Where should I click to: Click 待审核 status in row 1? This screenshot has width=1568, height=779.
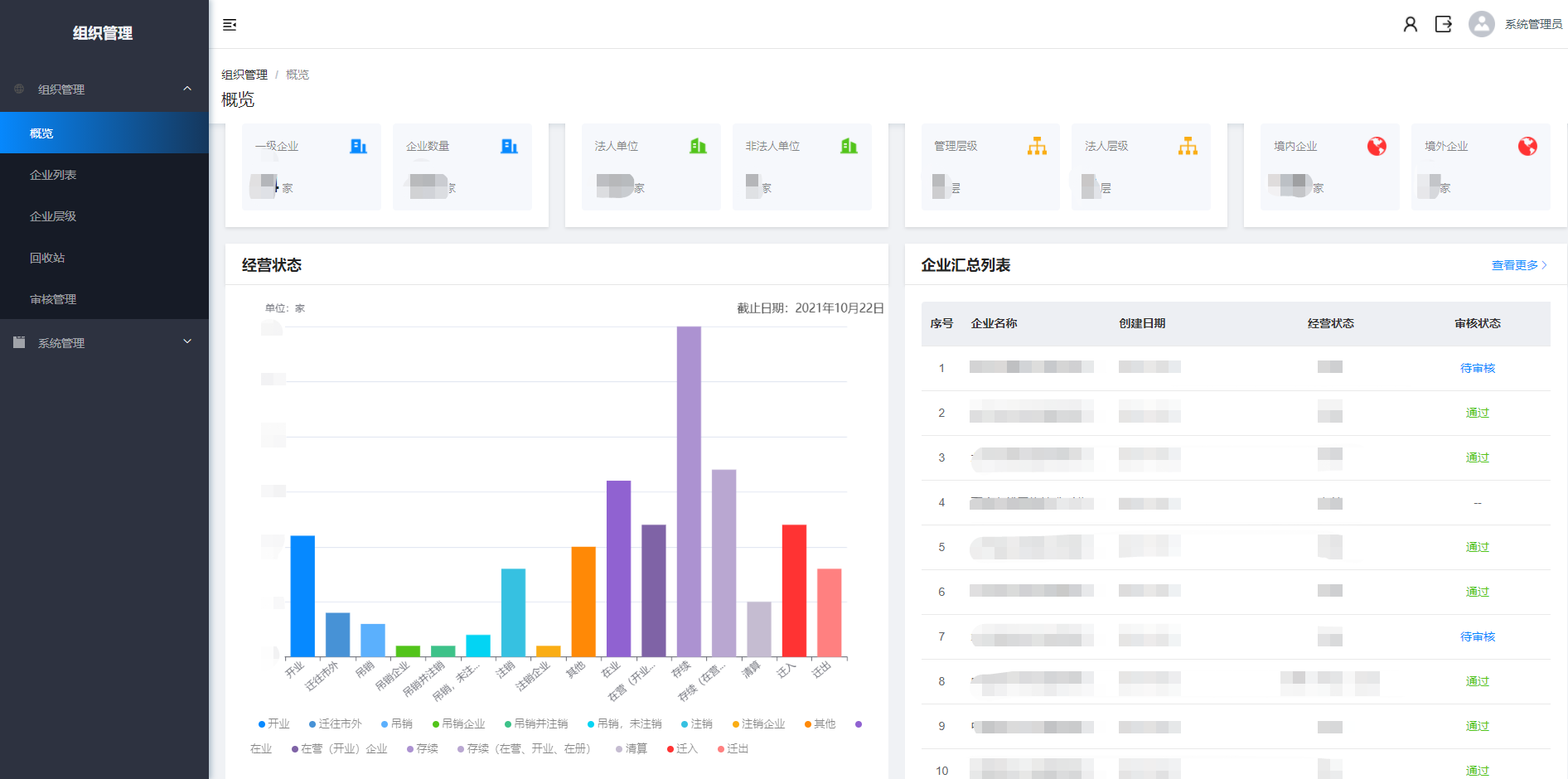point(1478,368)
